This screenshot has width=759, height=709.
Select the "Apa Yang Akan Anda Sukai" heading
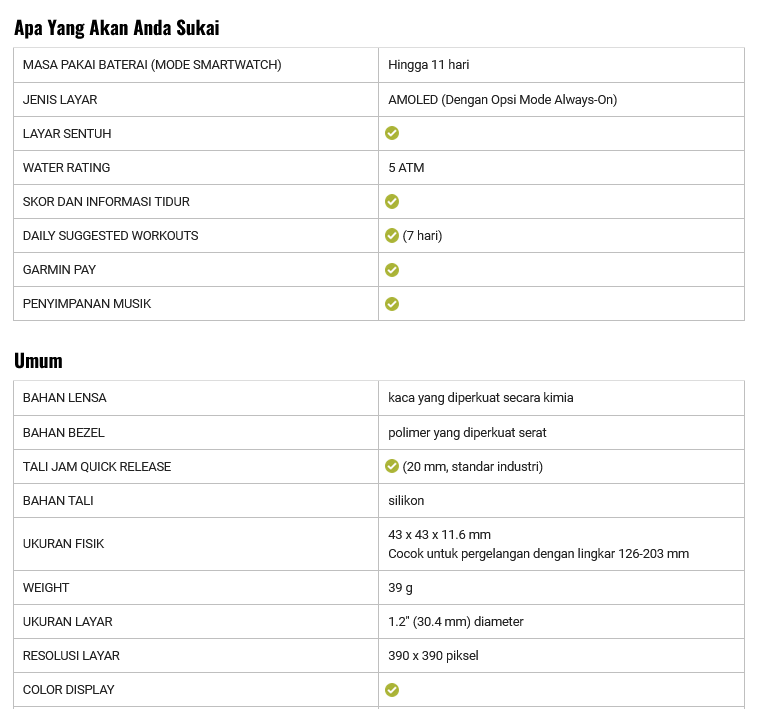click(x=117, y=27)
